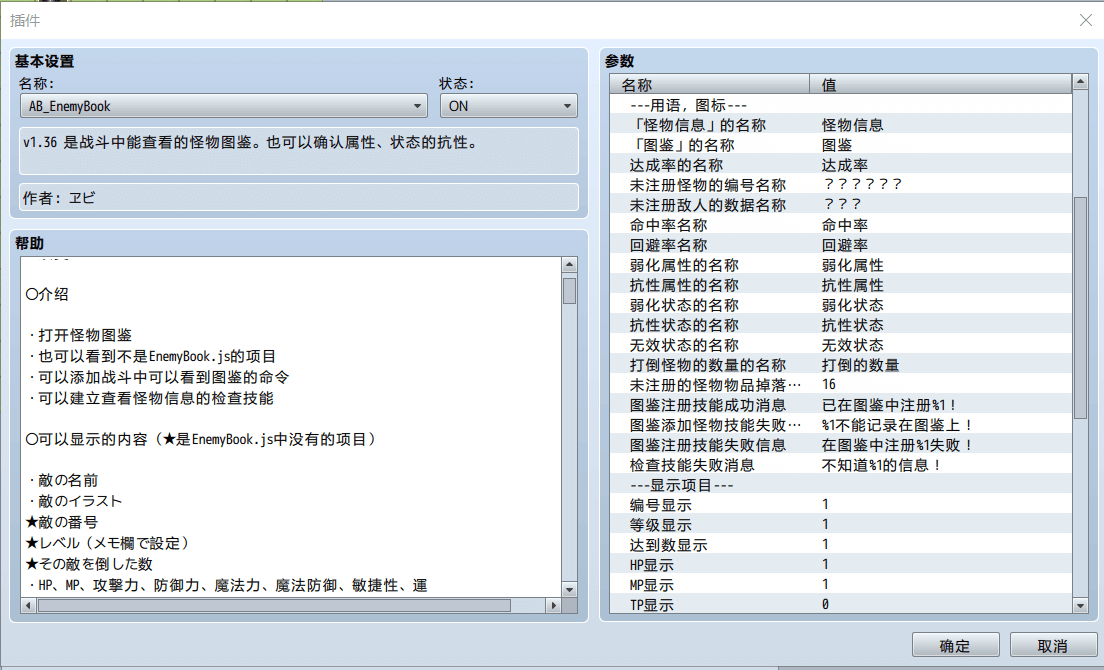Click help text scroll down arrow
This screenshot has height=670, width=1104.
(570, 589)
